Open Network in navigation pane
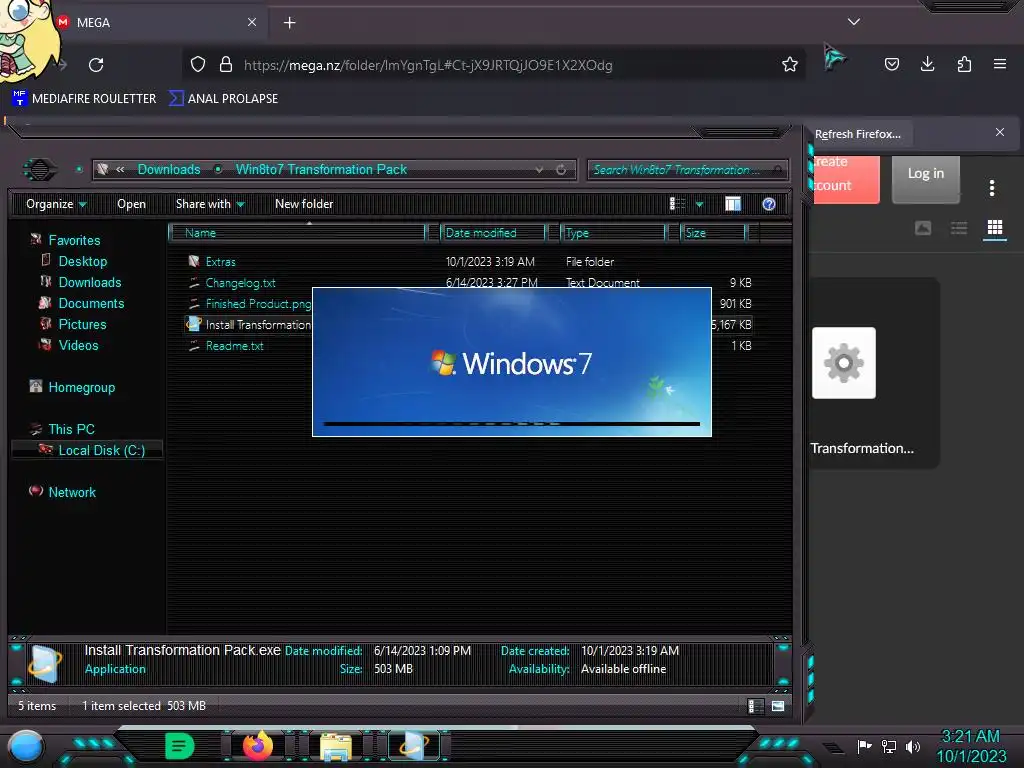Viewport: 1024px width, 768px height. (72, 492)
